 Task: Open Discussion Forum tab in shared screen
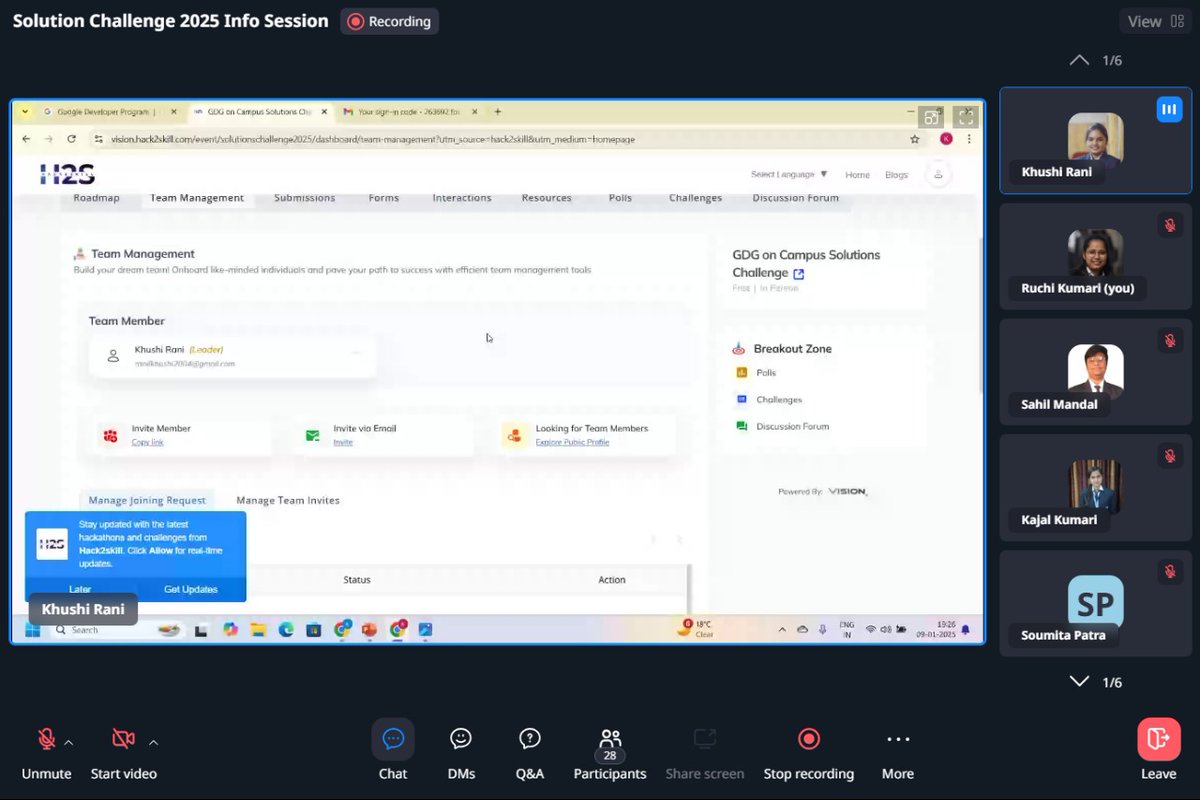796,198
